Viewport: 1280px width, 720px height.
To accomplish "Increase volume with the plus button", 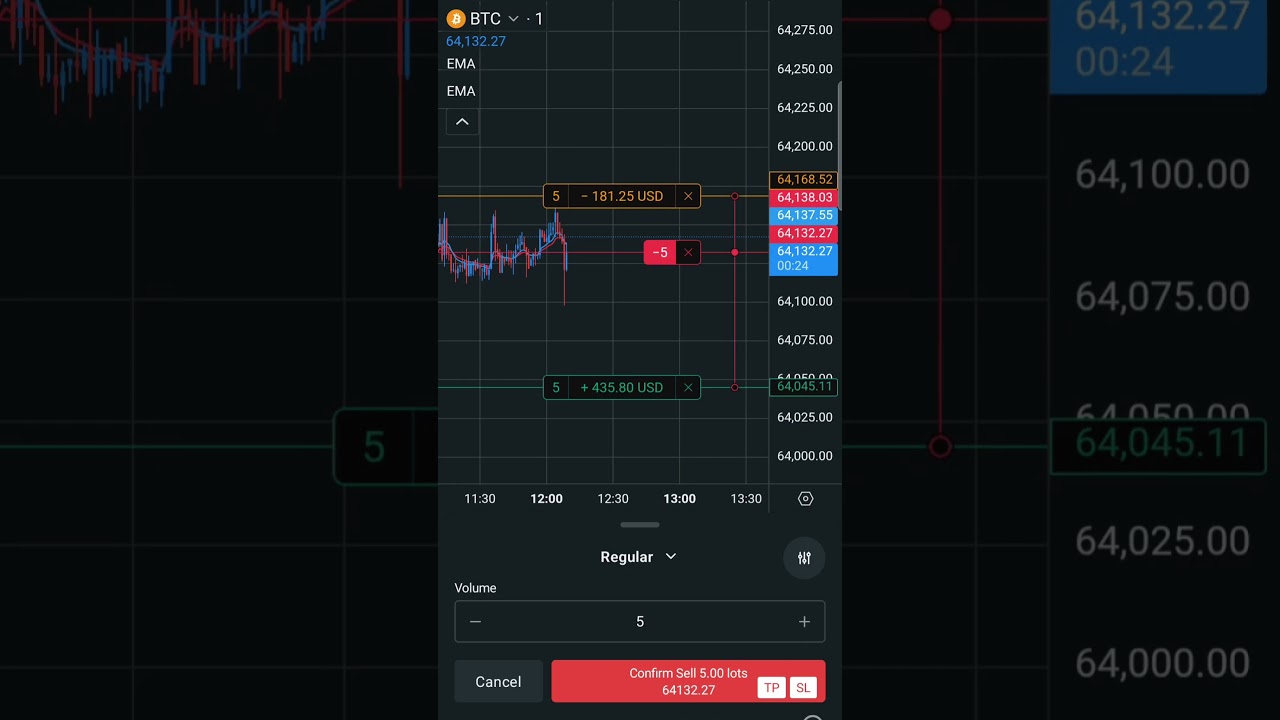I will click(804, 622).
